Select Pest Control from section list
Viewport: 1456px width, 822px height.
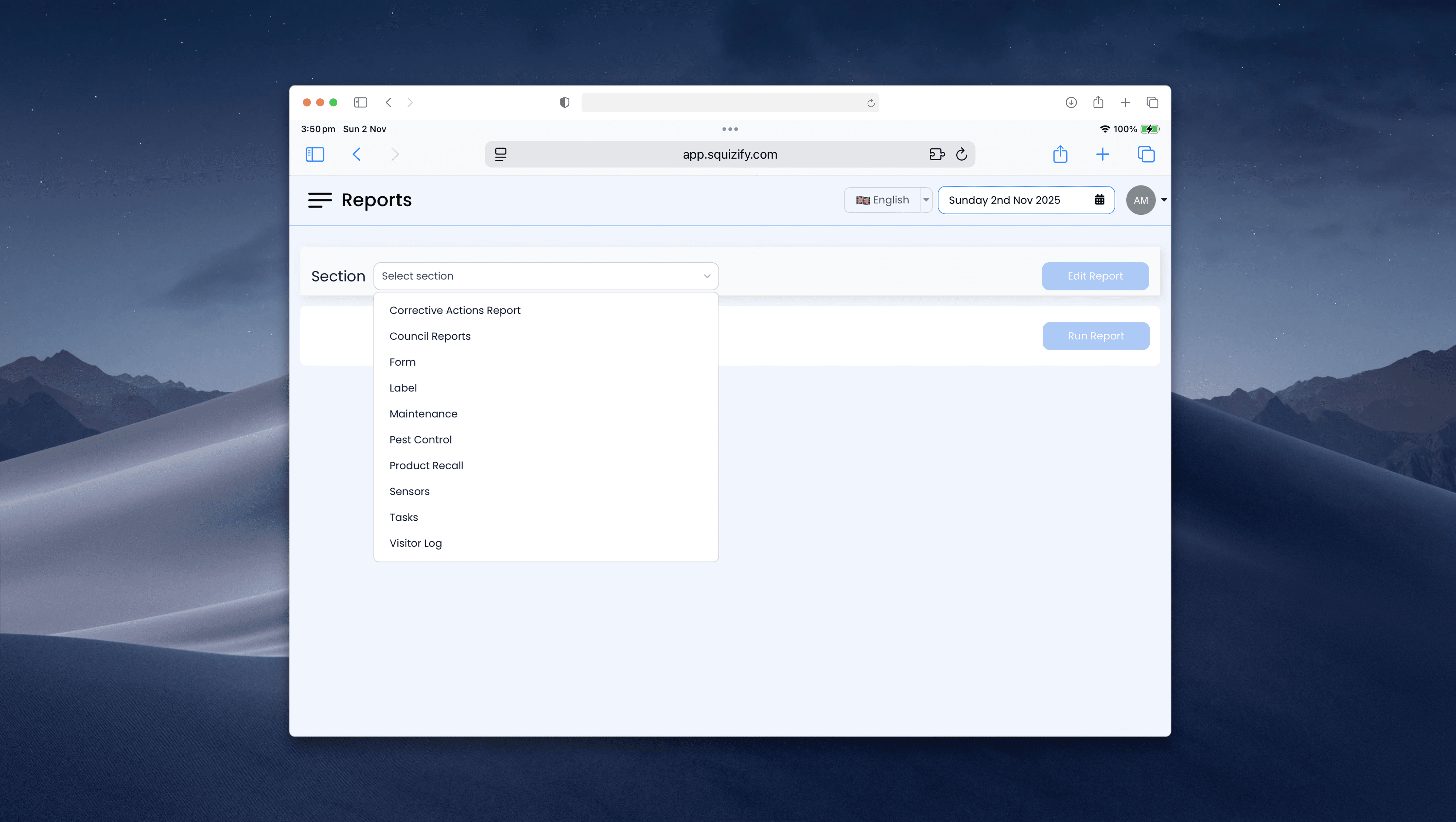point(420,440)
